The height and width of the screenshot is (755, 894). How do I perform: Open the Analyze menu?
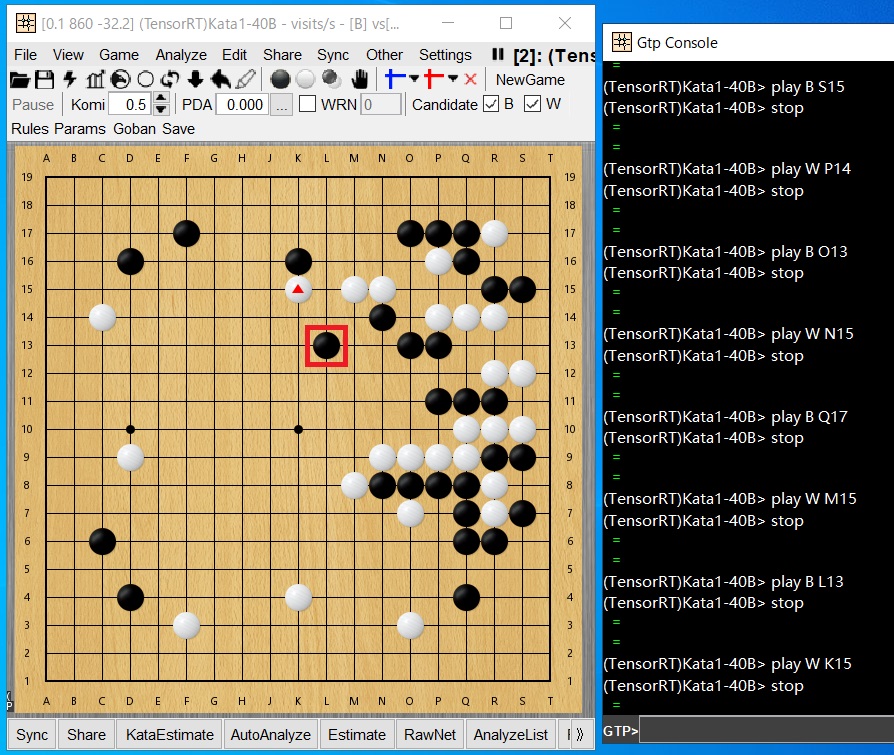click(181, 55)
